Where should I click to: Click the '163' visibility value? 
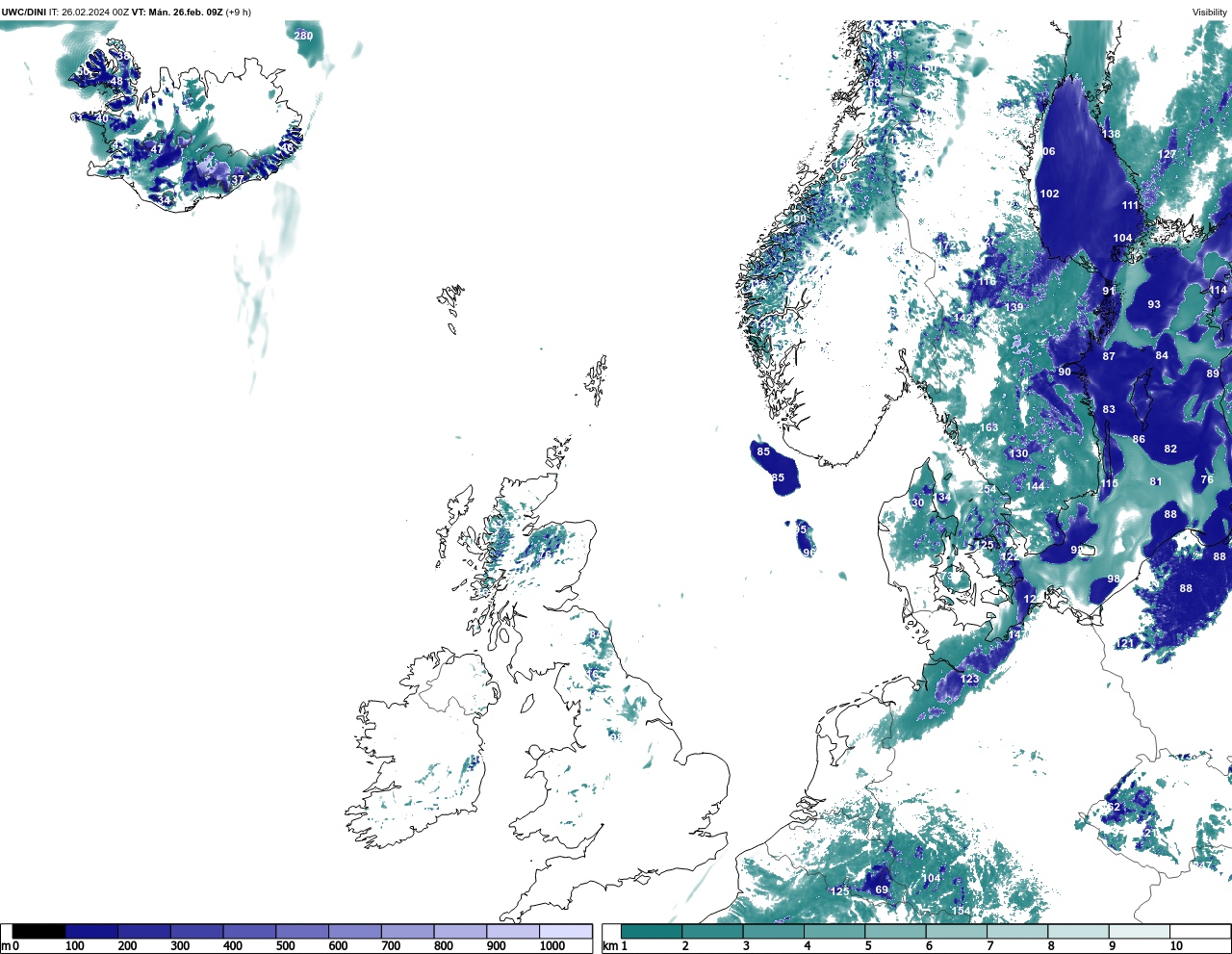coord(989,427)
